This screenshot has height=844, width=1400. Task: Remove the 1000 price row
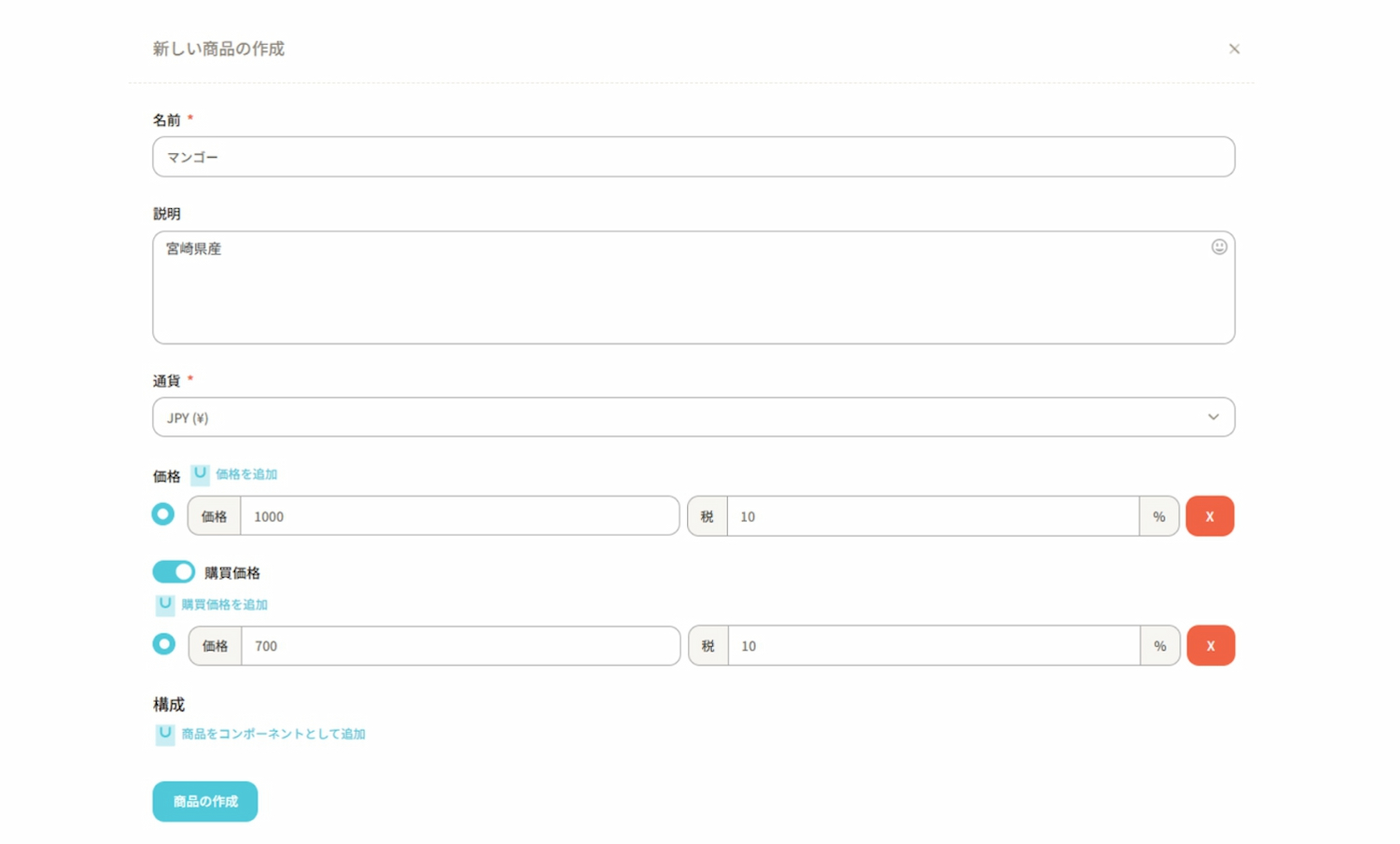pos(1210,516)
